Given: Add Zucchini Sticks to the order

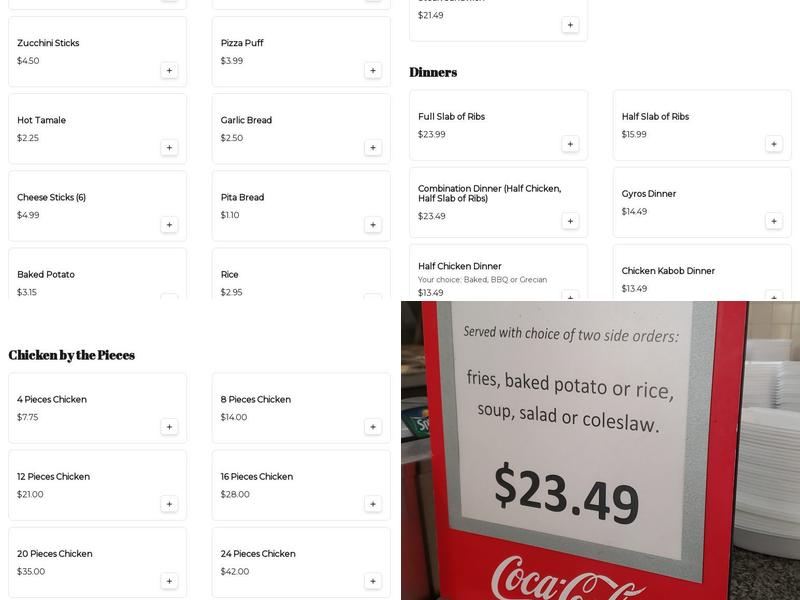Looking at the screenshot, I should click(169, 71).
